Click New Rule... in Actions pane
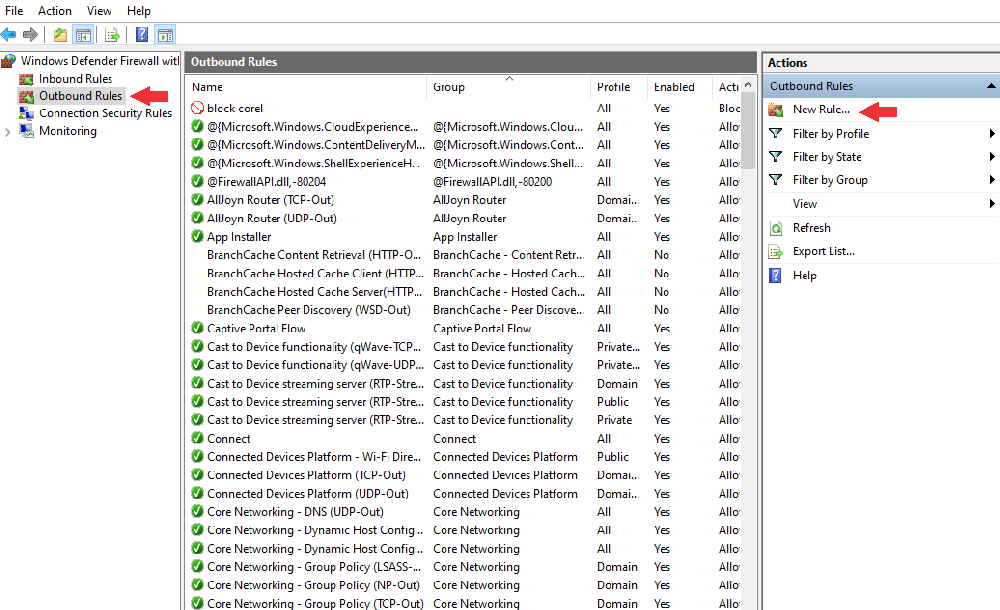This screenshot has width=1000, height=610. tap(821, 109)
